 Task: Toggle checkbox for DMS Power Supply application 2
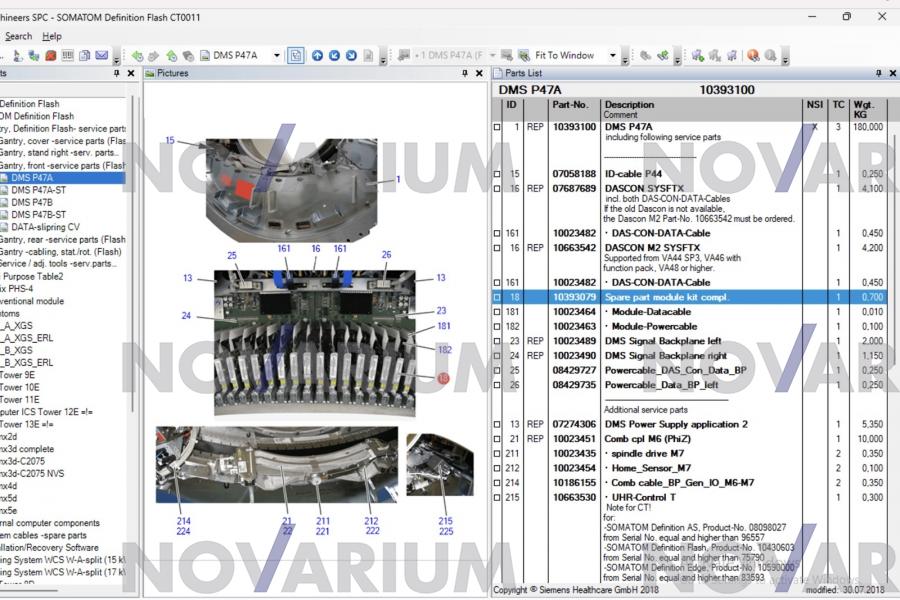(x=497, y=424)
